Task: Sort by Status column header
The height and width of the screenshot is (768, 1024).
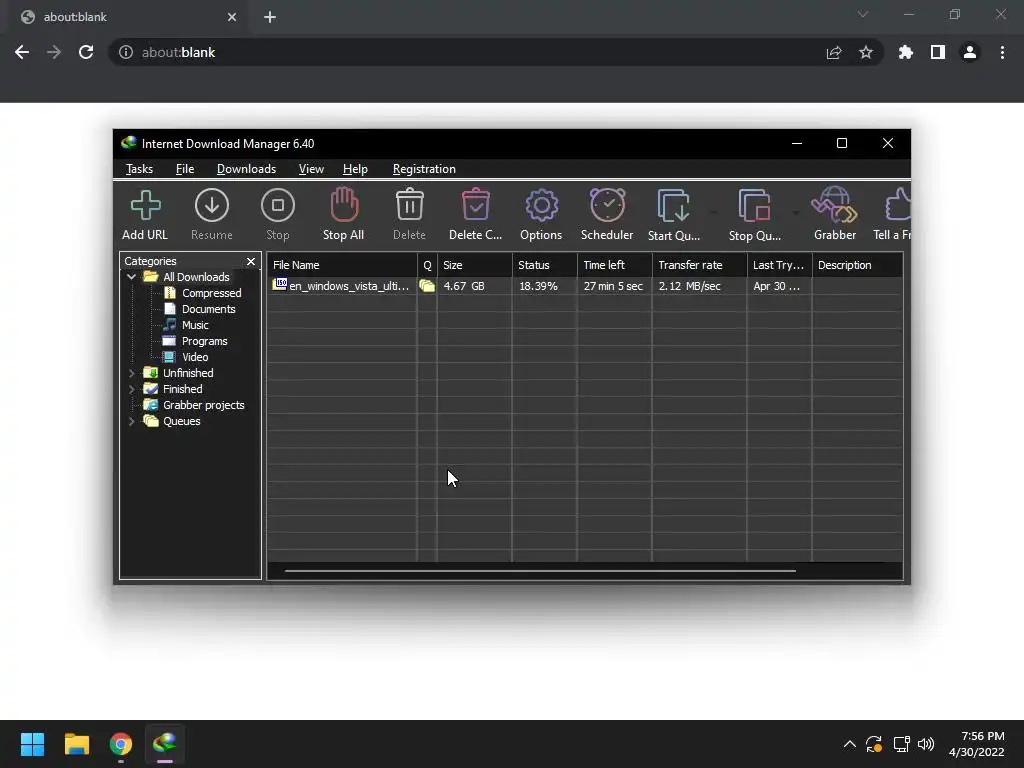Action: [545, 265]
